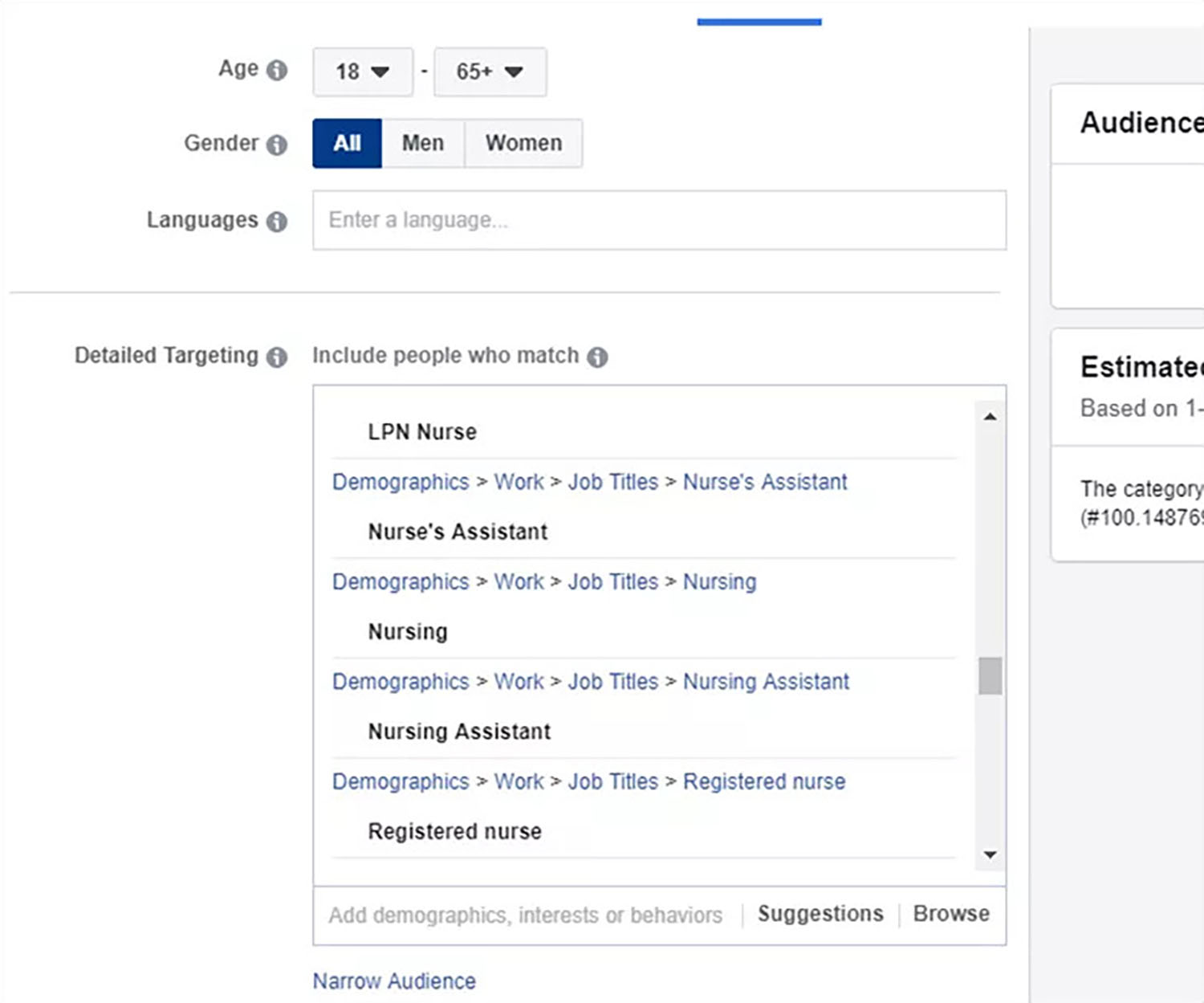
Task: Click the Enter a language input field
Action: tap(660, 220)
